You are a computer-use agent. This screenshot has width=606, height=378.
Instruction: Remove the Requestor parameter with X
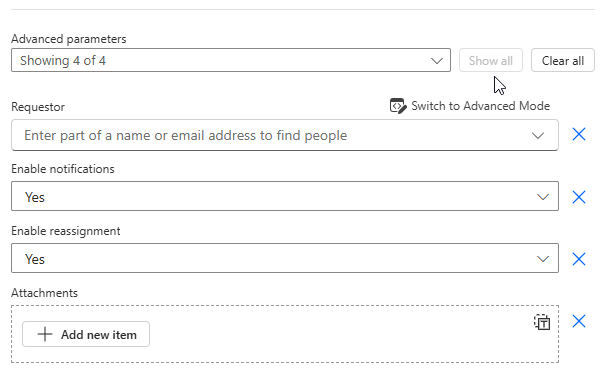579,135
